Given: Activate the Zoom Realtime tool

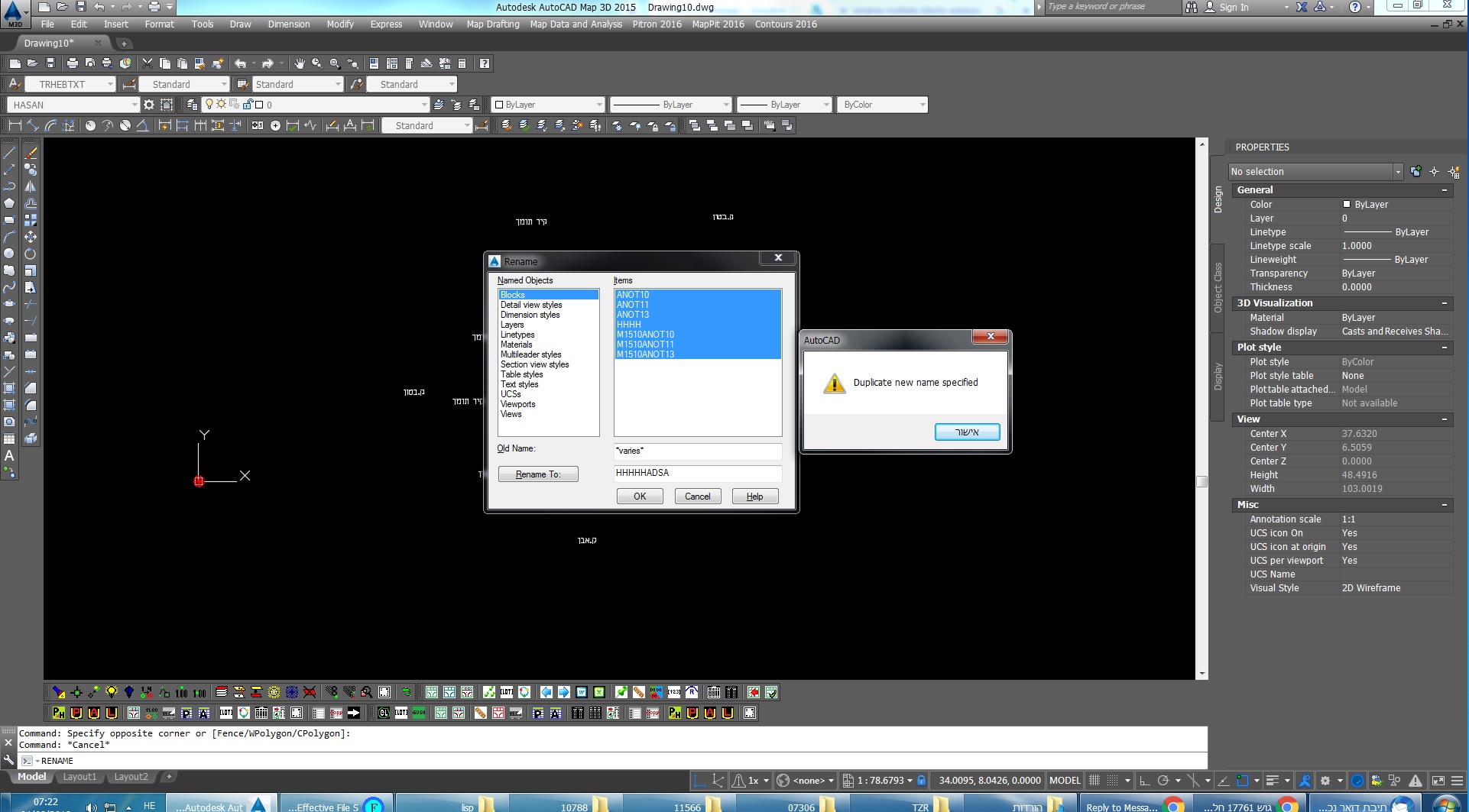Looking at the screenshot, I should [317, 63].
